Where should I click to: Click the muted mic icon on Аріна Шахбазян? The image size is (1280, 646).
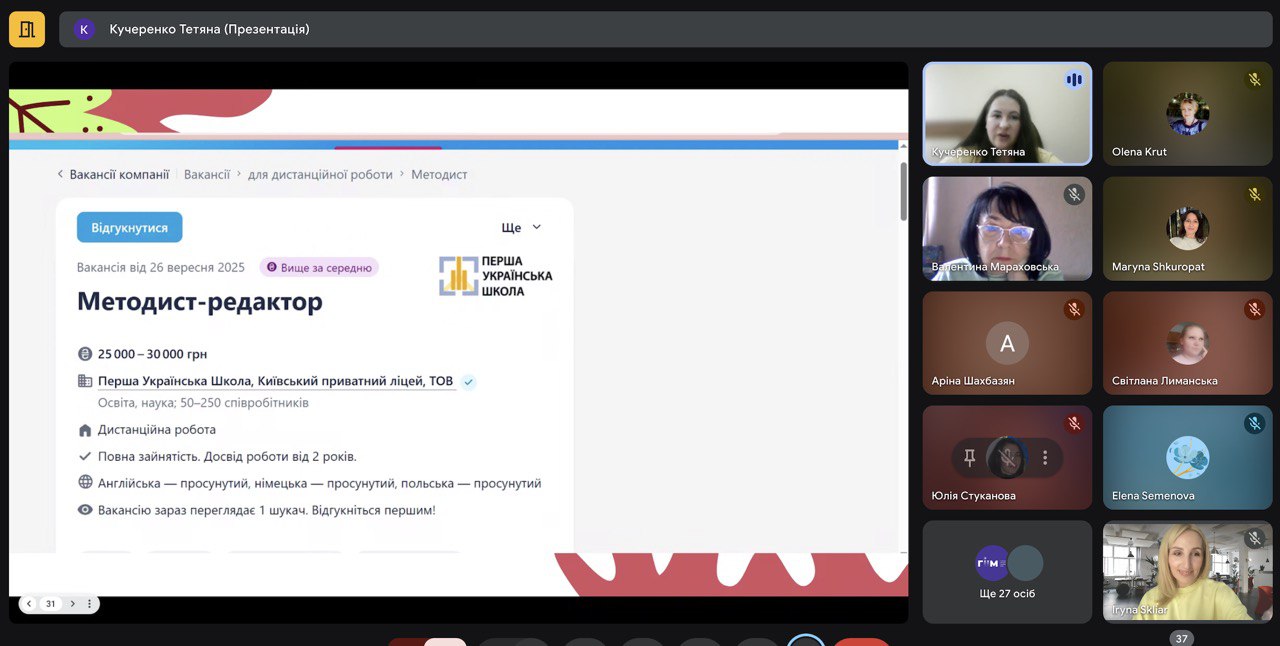[x=1074, y=310]
